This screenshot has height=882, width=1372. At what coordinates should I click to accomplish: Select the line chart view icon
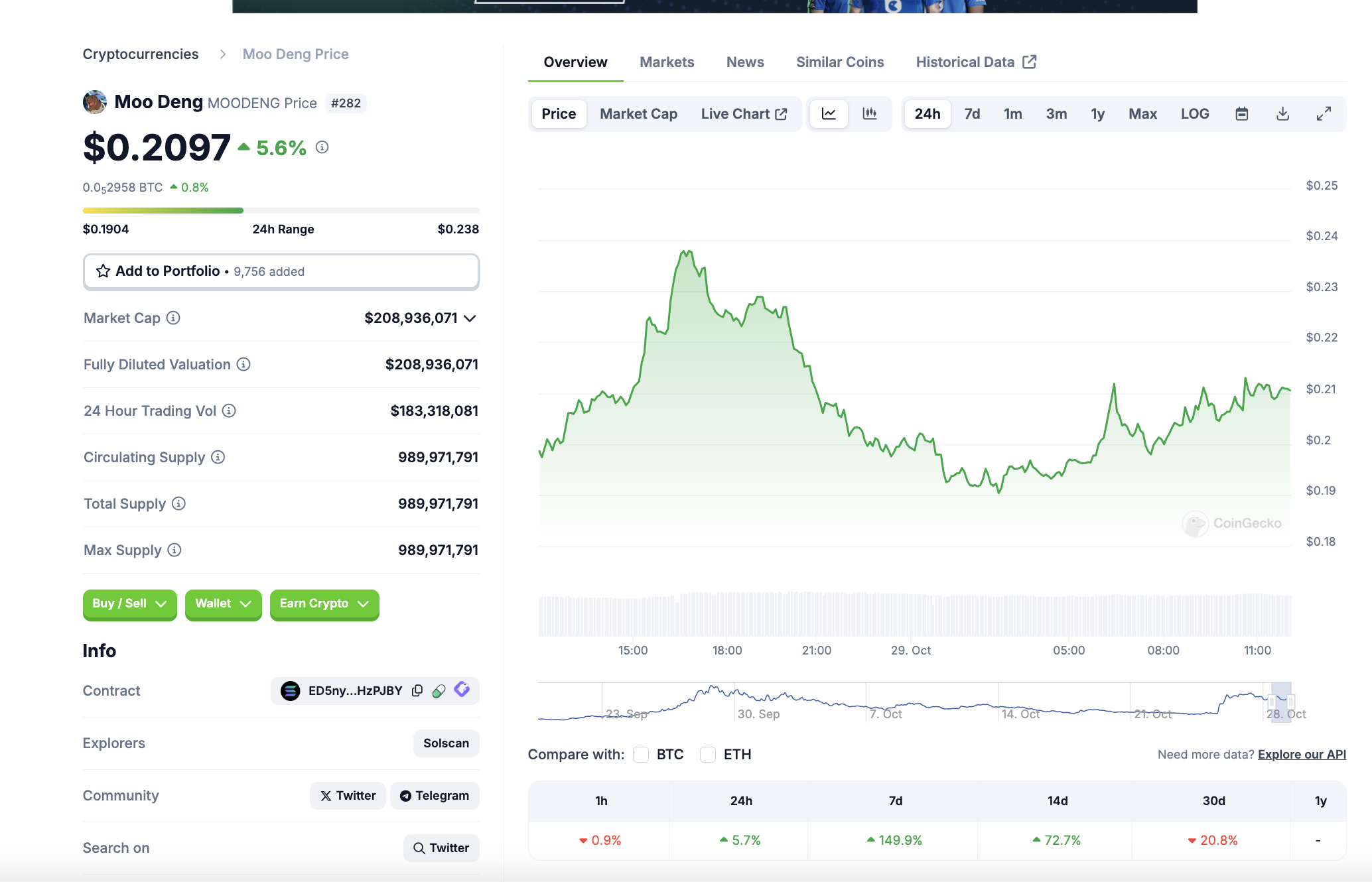829,114
